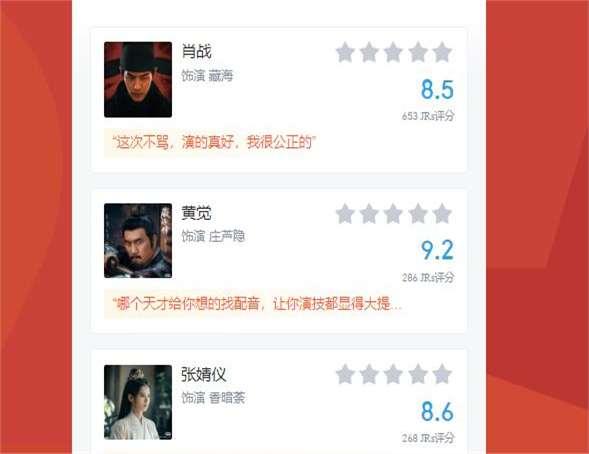Open 肖战's portrait thumbnail
This screenshot has width=589, height=454.
(138, 80)
